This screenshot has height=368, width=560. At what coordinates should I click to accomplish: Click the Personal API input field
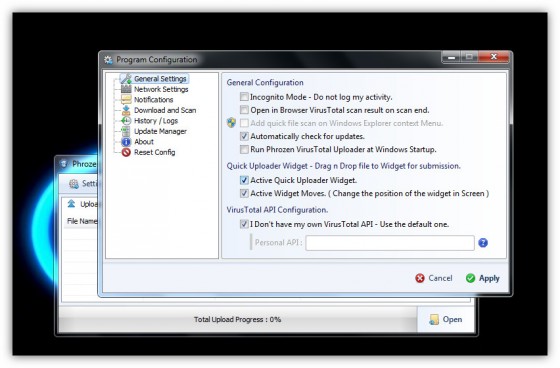(x=390, y=243)
